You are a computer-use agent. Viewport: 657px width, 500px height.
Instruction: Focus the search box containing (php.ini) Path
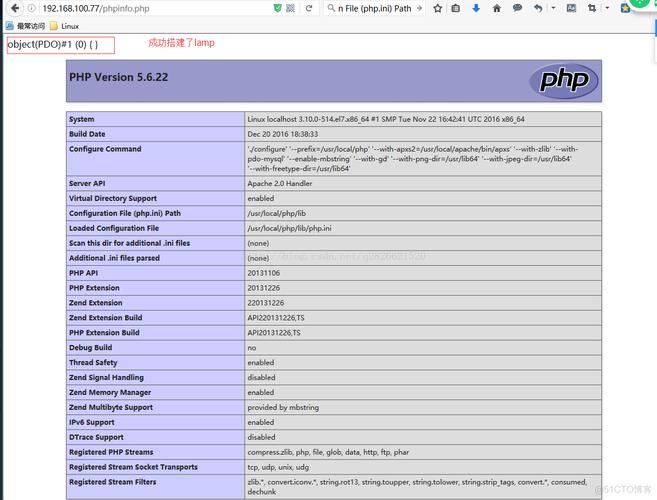tap(374, 8)
